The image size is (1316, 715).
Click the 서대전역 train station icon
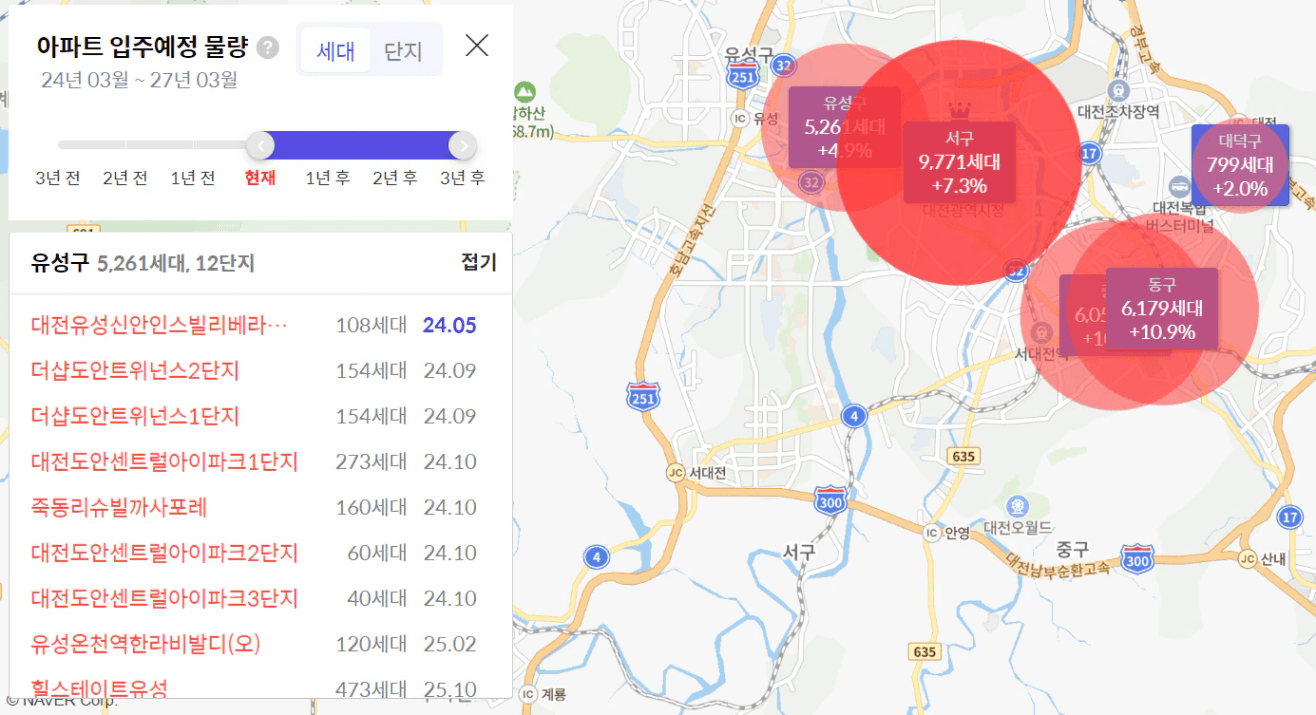tap(1041, 331)
